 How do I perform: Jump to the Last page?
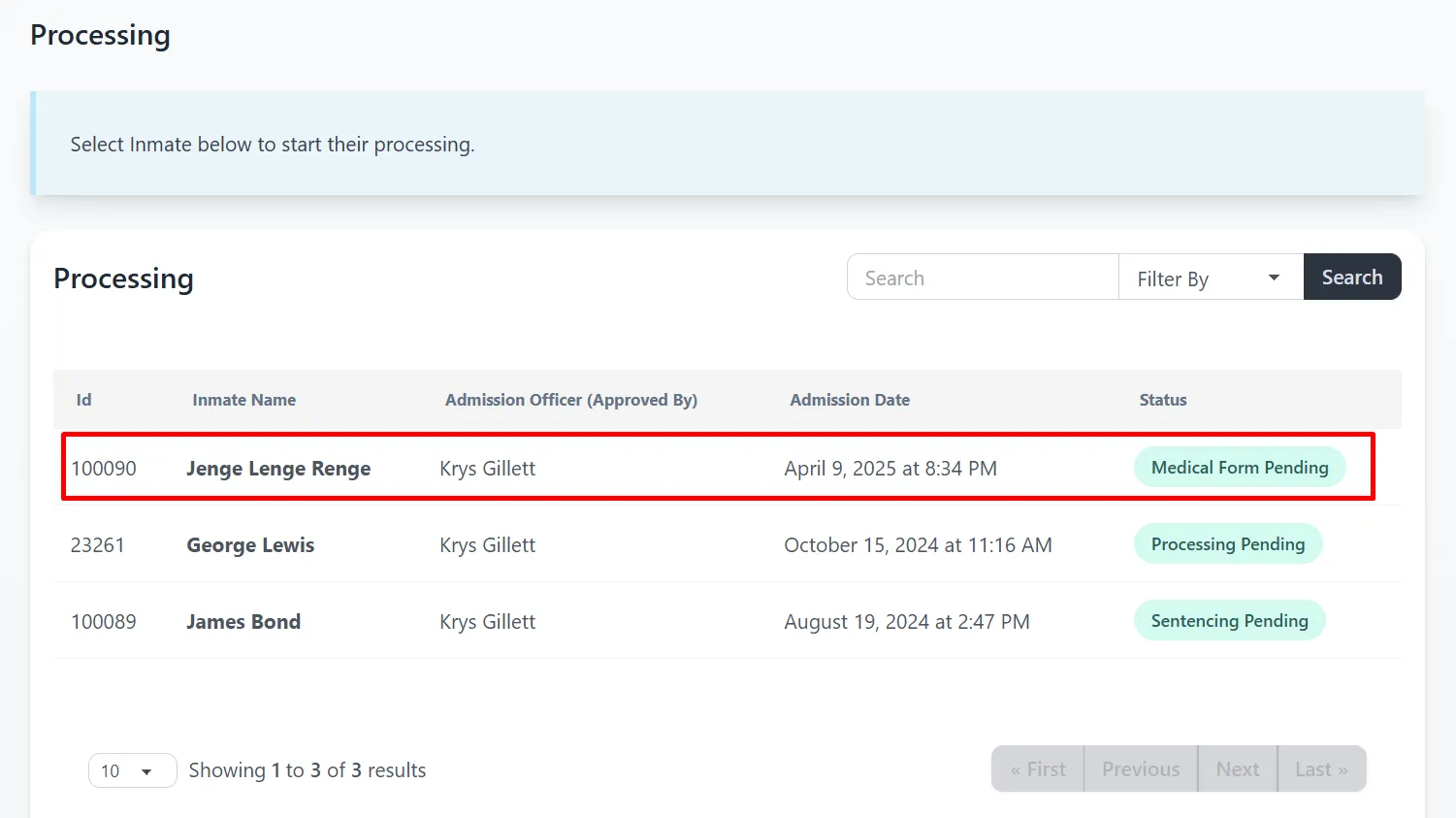pos(1321,769)
